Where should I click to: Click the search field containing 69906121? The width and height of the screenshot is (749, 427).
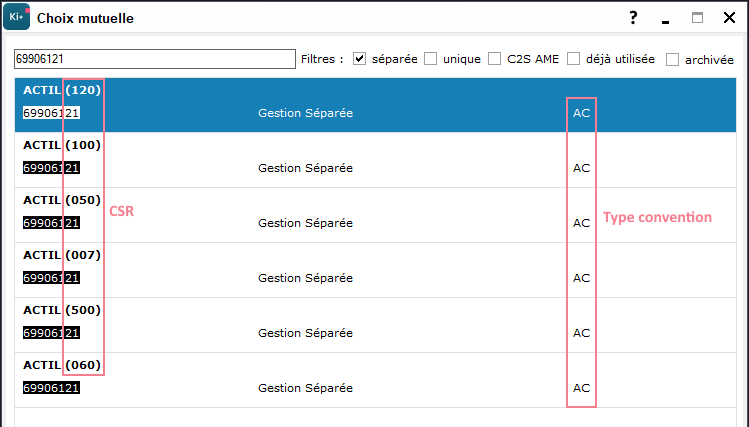(x=155, y=59)
